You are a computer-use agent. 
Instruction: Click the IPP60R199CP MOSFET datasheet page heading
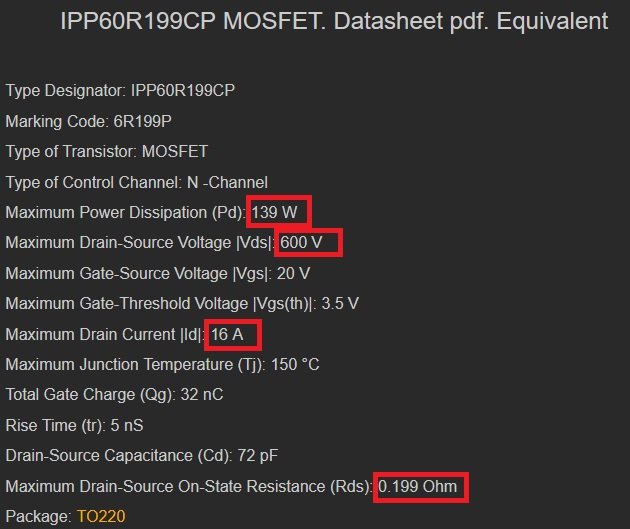pos(334,21)
